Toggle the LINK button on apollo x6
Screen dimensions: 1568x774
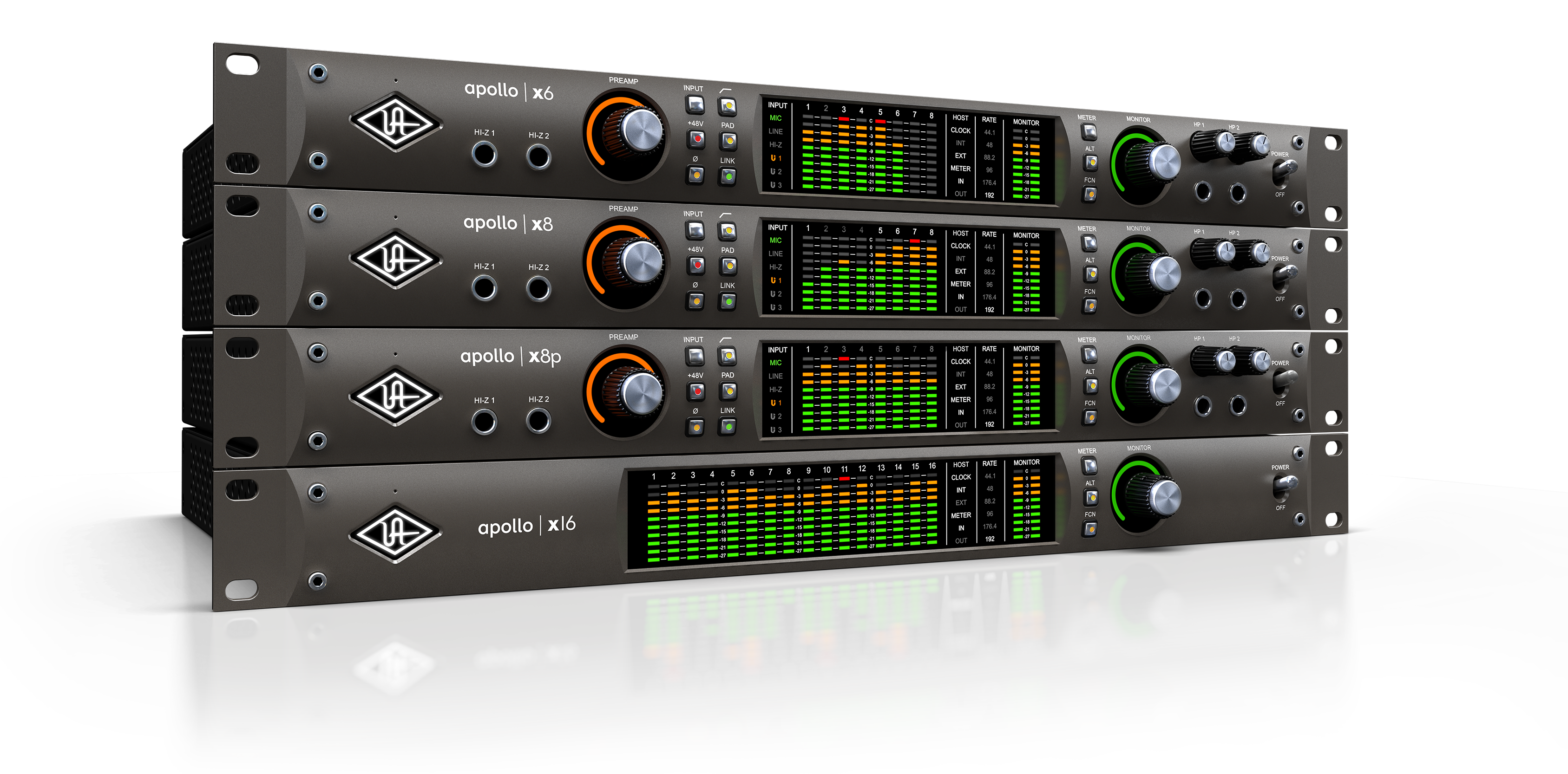(728, 176)
